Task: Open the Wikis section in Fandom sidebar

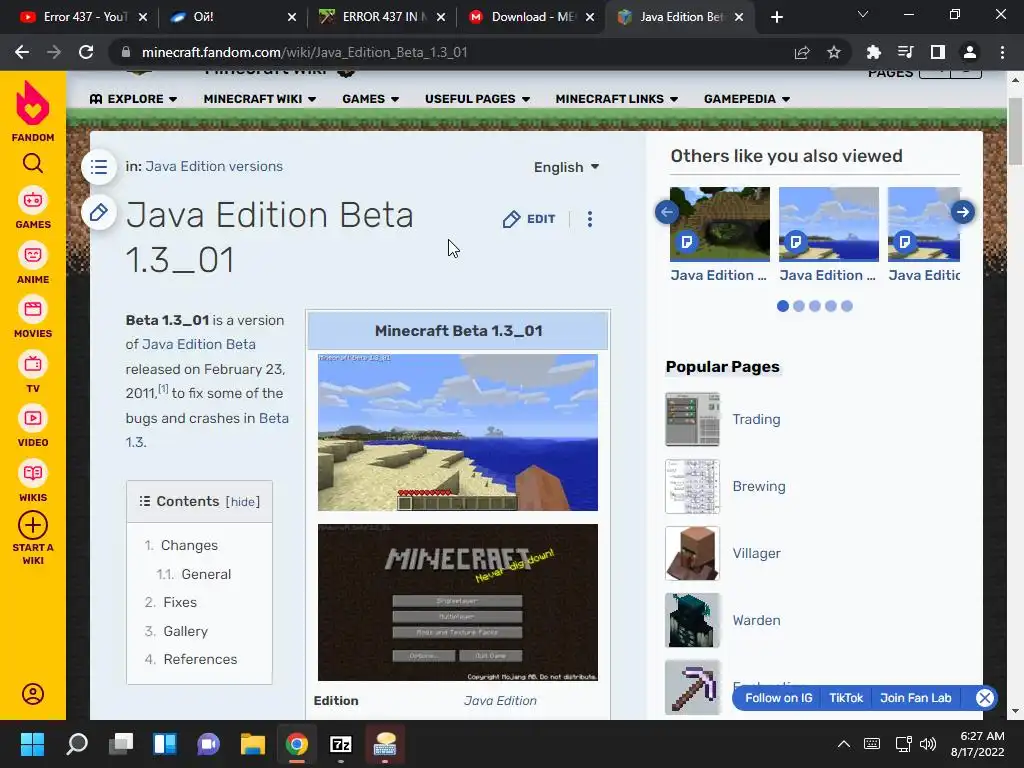Action: click(33, 482)
